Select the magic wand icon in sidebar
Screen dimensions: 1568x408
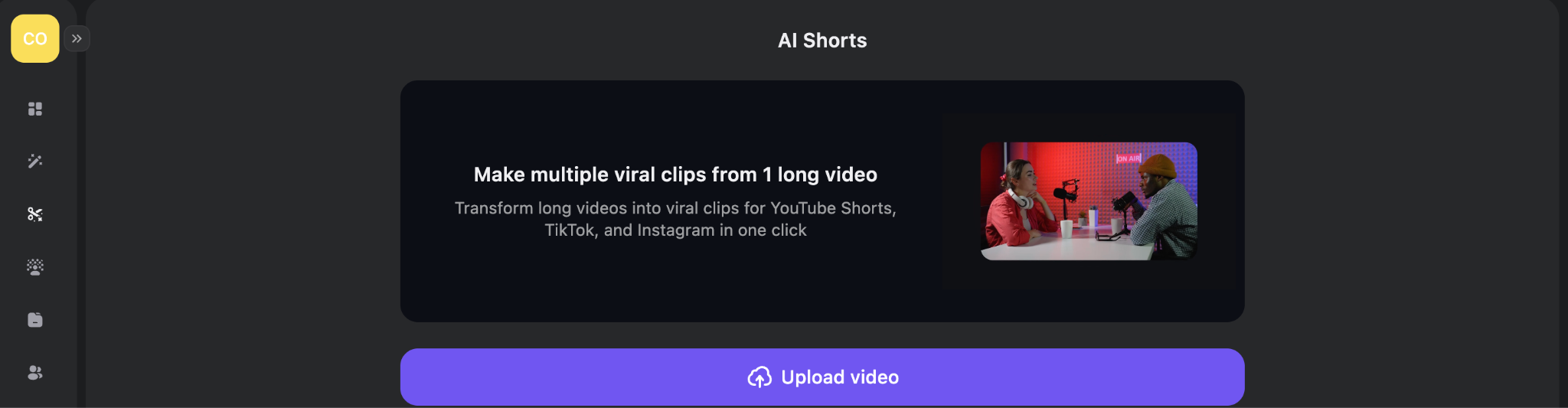click(35, 162)
